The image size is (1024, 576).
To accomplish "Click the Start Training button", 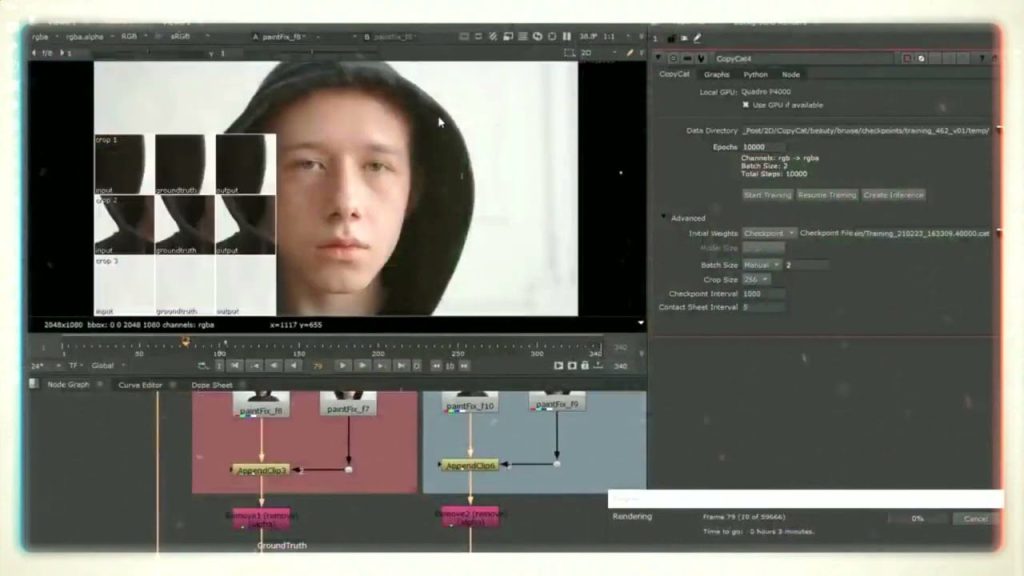I will click(x=766, y=195).
